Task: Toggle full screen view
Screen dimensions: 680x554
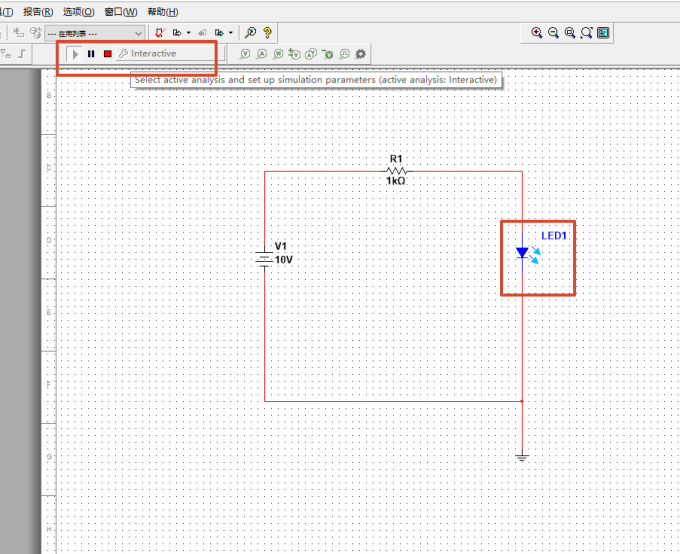Action: pos(603,33)
